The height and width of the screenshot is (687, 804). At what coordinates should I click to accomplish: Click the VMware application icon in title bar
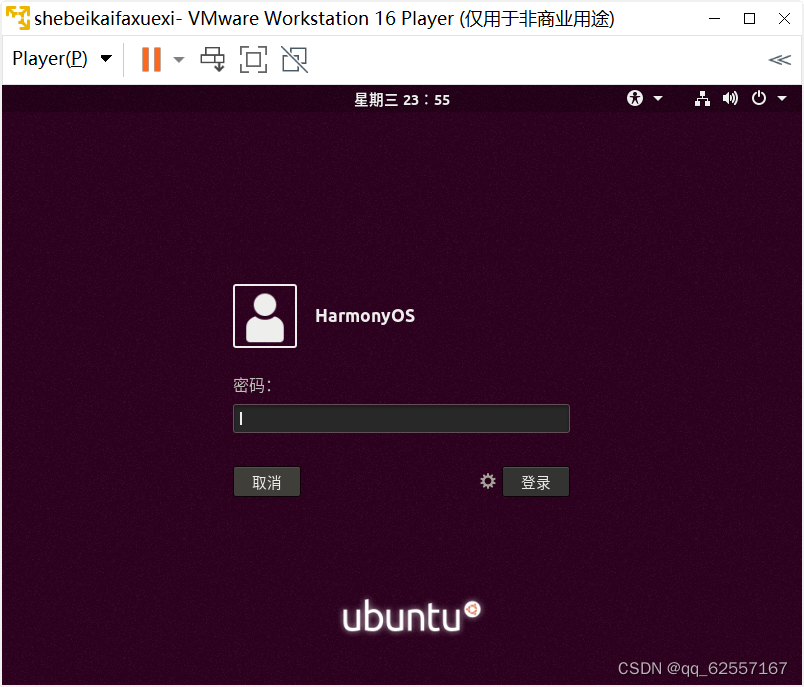[x=17, y=18]
